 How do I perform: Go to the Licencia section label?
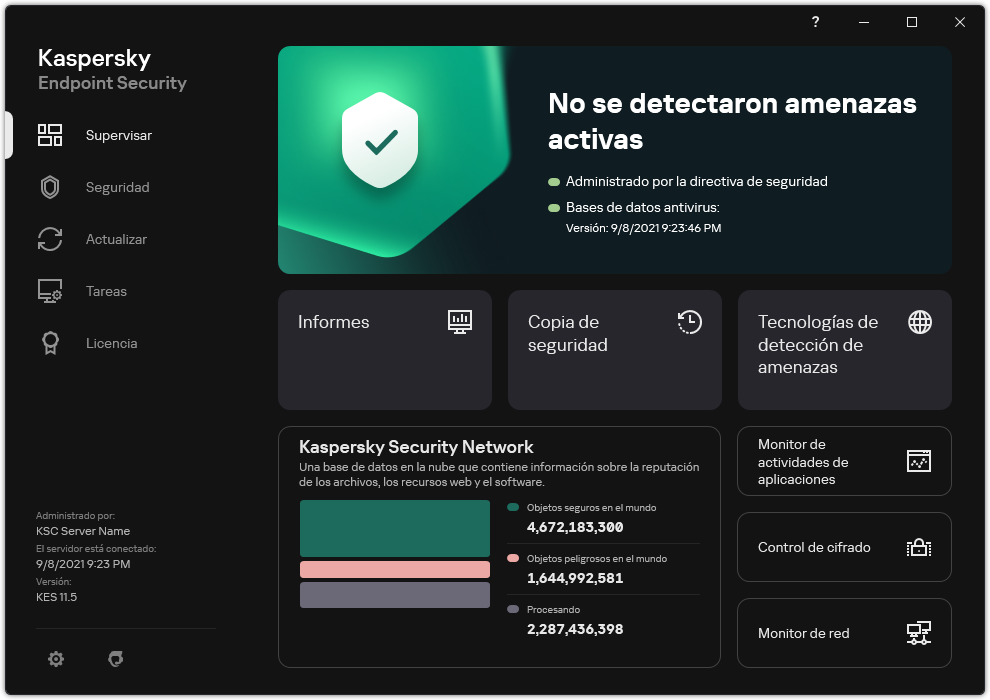(112, 343)
